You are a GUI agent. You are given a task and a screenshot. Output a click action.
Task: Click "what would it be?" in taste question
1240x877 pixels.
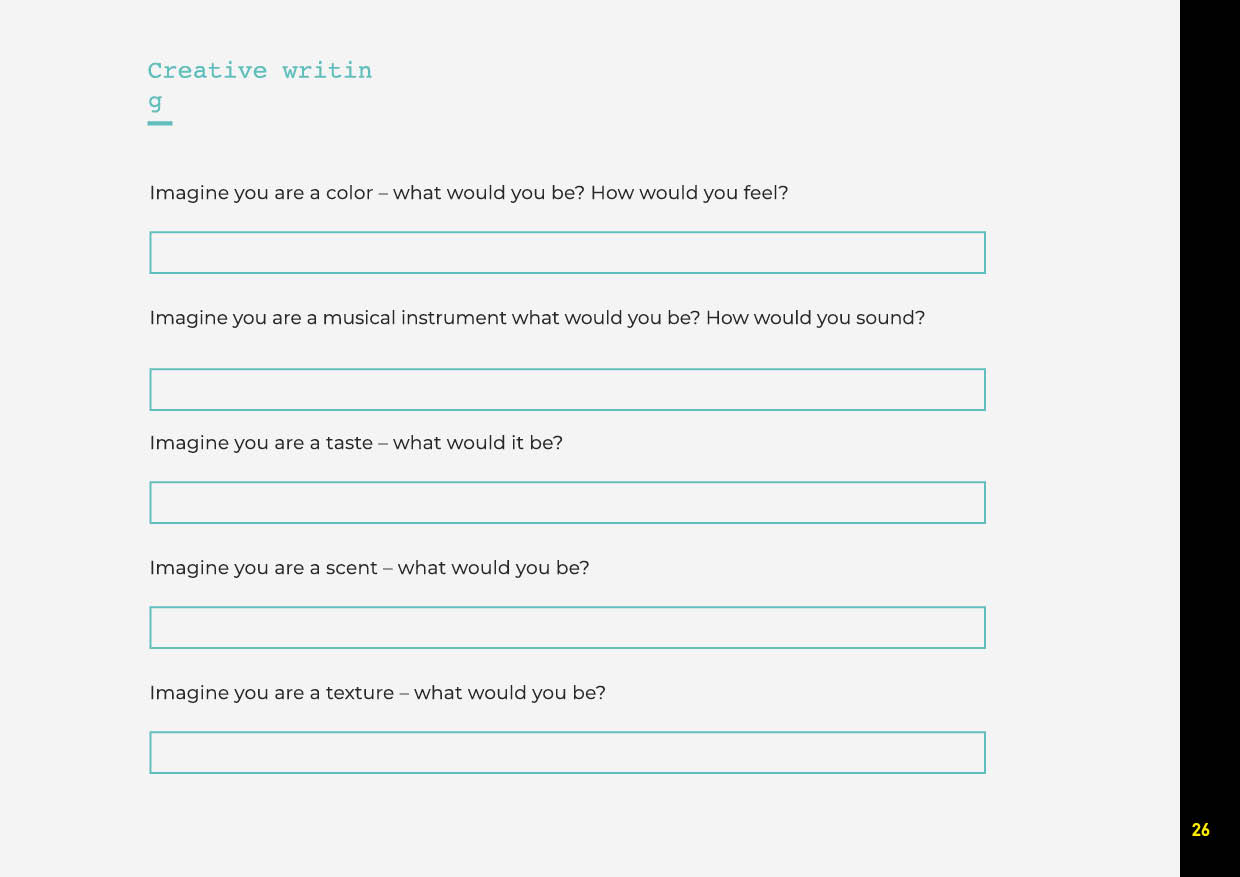(x=478, y=443)
